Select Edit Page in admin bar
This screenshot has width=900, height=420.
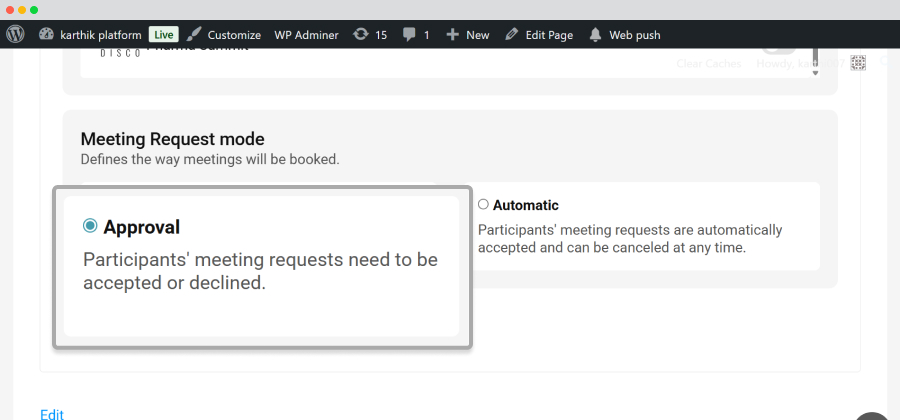[549, 35]
